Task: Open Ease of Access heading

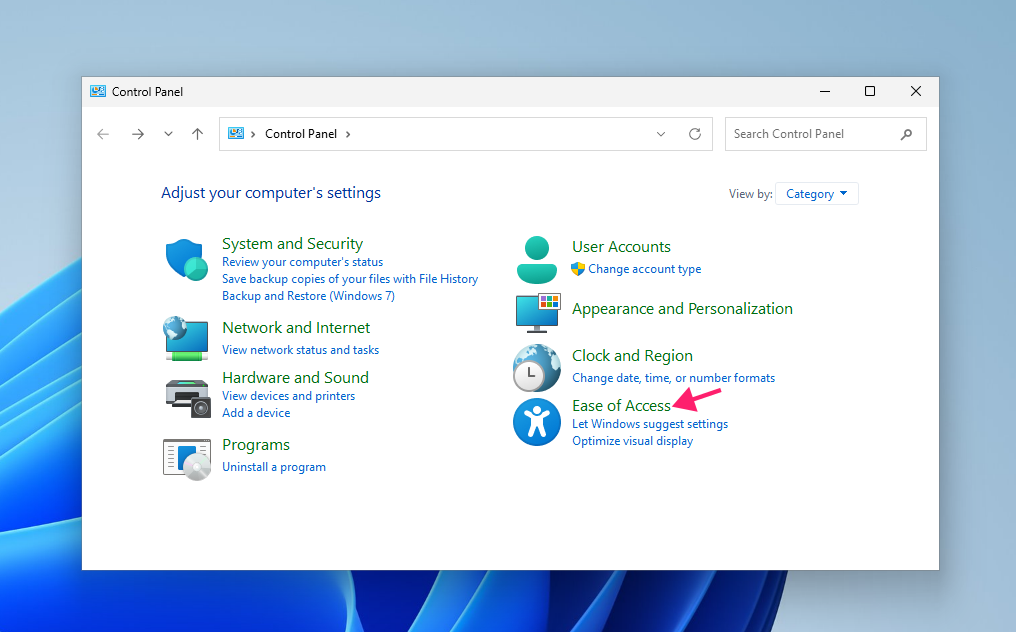Action: point(621,406)
